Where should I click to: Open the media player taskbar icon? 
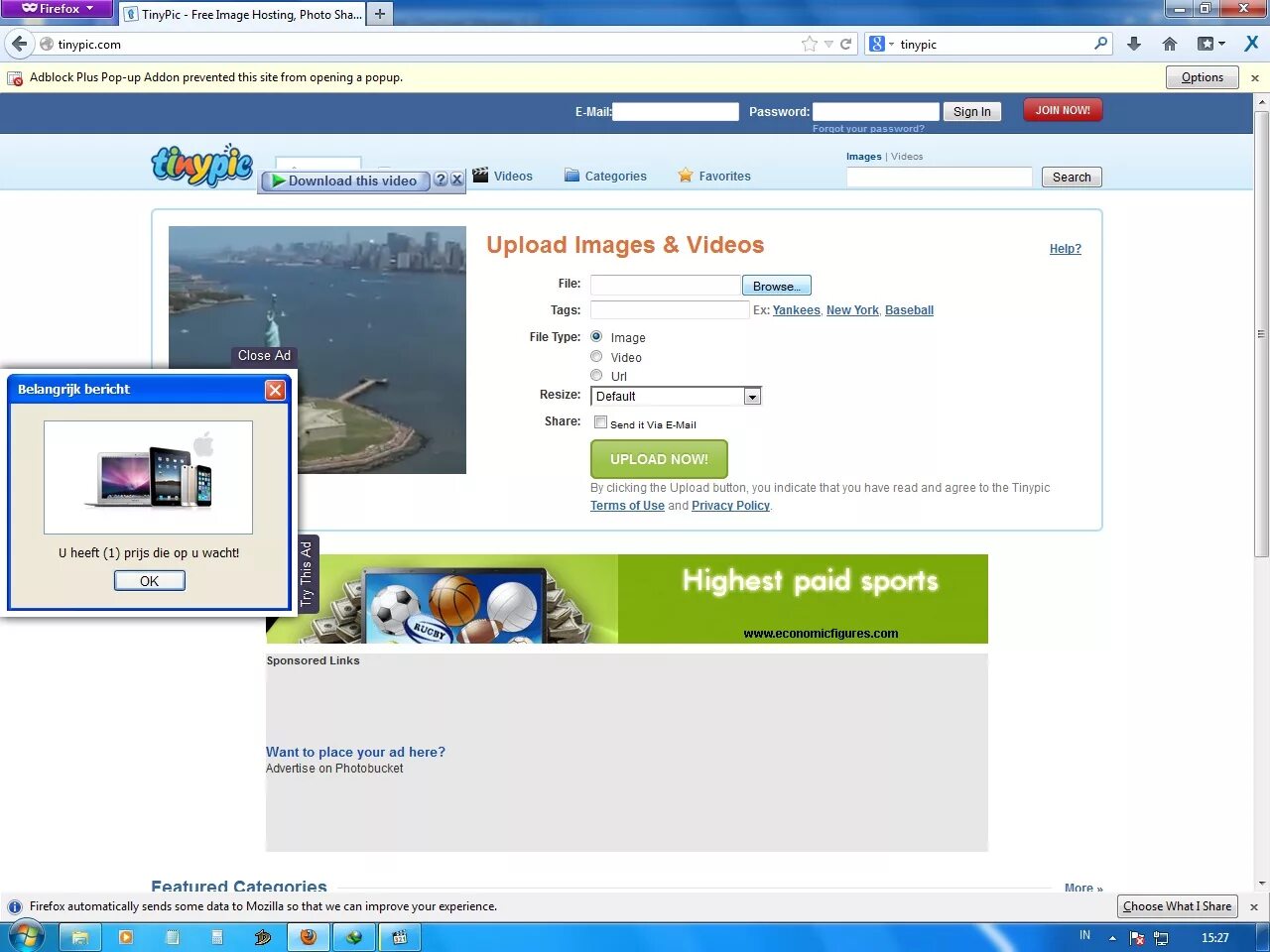point(126,937)
